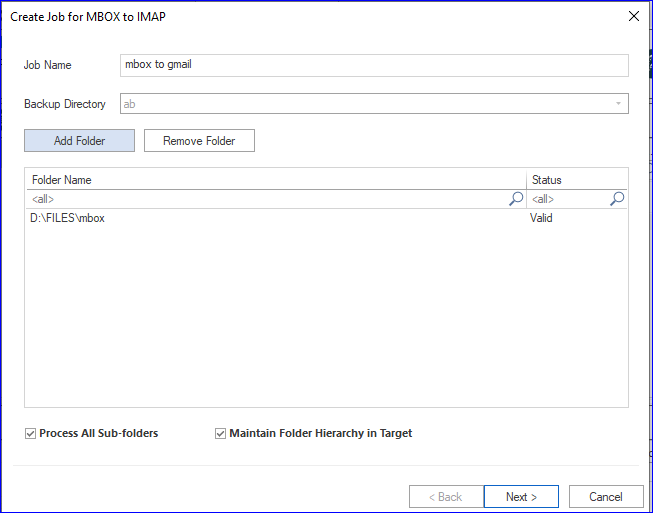
Task: Click the Cancel button
Action: tap(606, 496)
